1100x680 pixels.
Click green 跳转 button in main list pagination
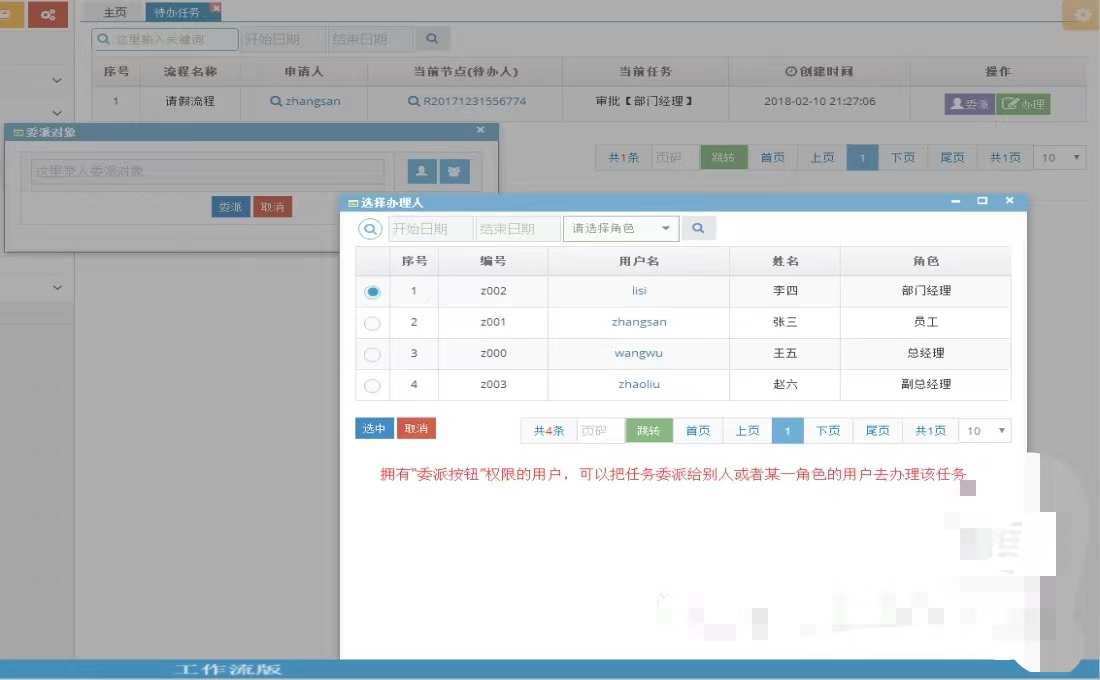[723, 157]
